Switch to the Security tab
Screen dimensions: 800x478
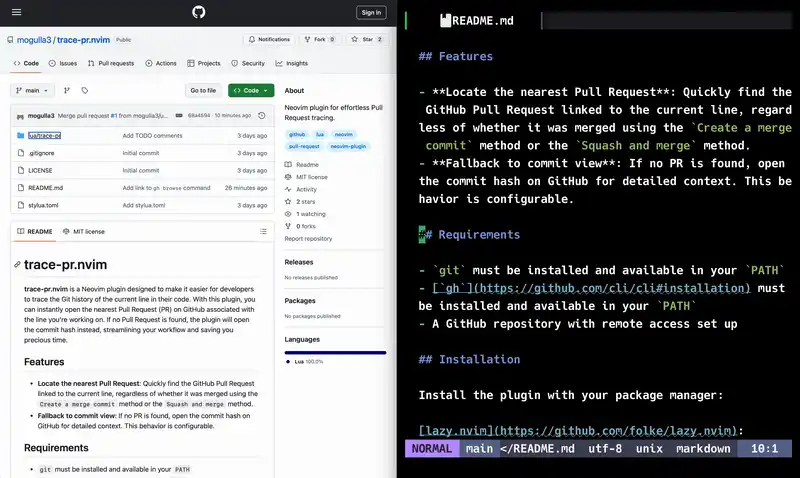tap(248, 63)
